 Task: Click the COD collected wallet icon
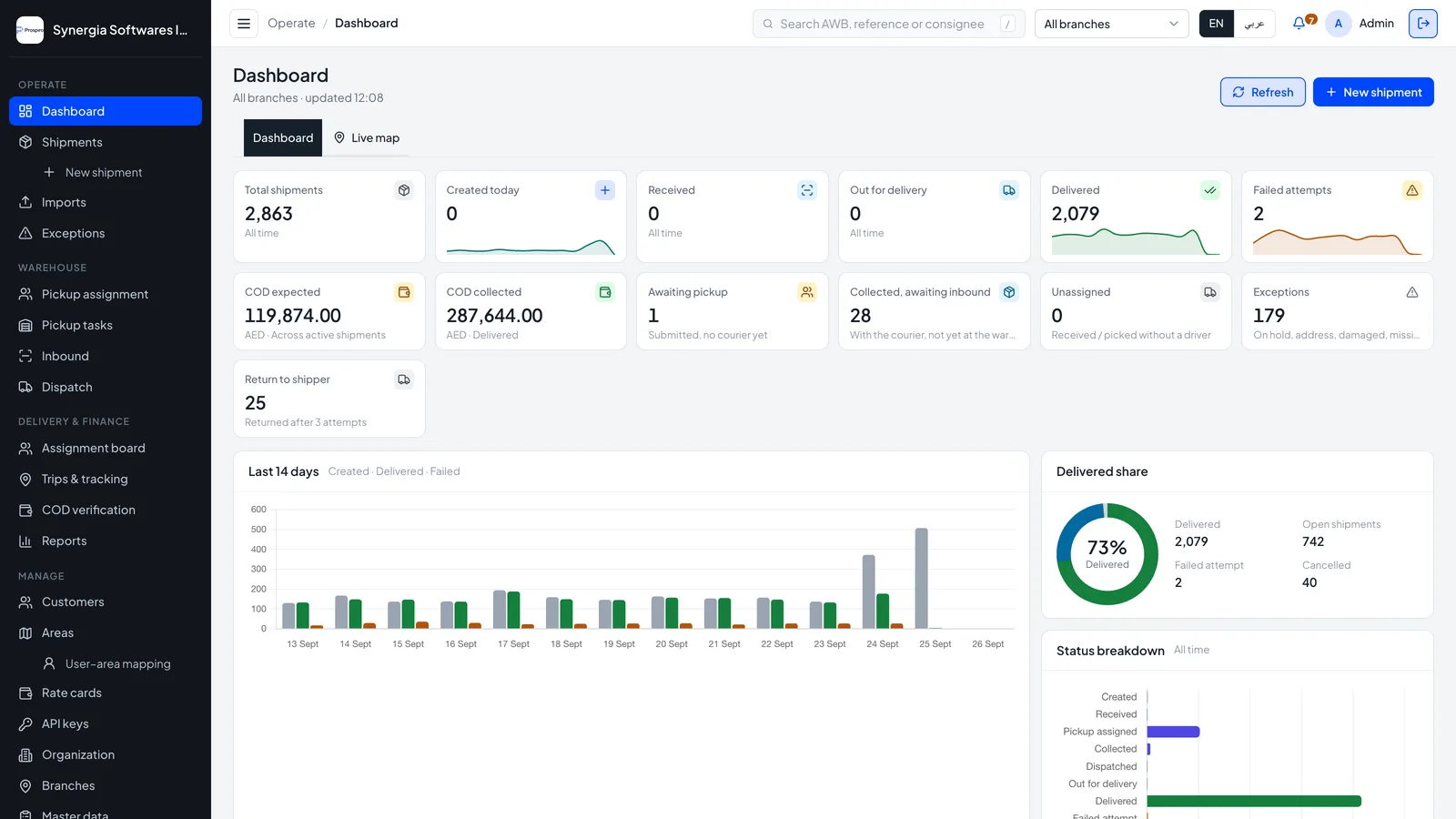click(x=605, y=292)
